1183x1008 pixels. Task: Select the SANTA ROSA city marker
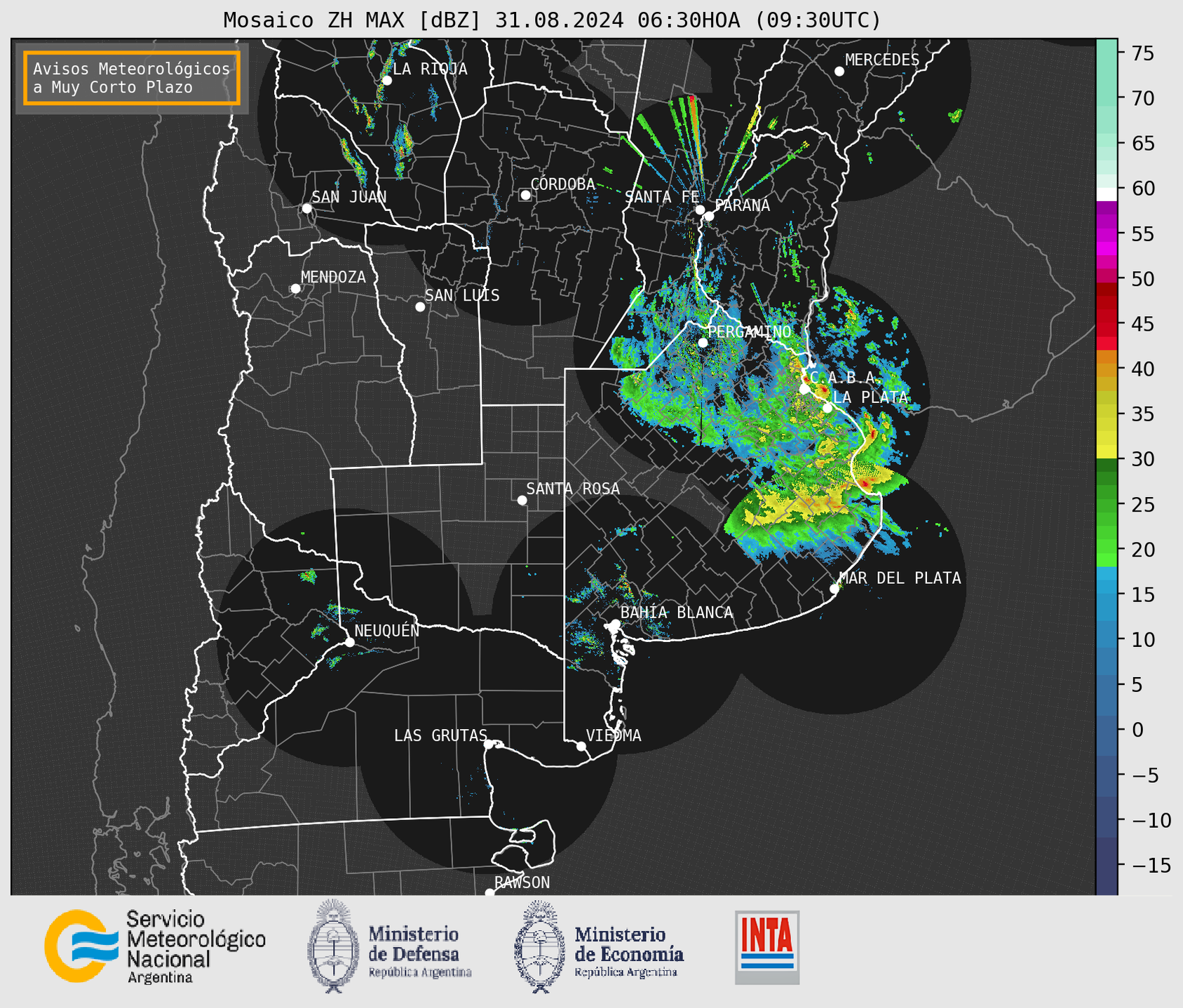522,500
